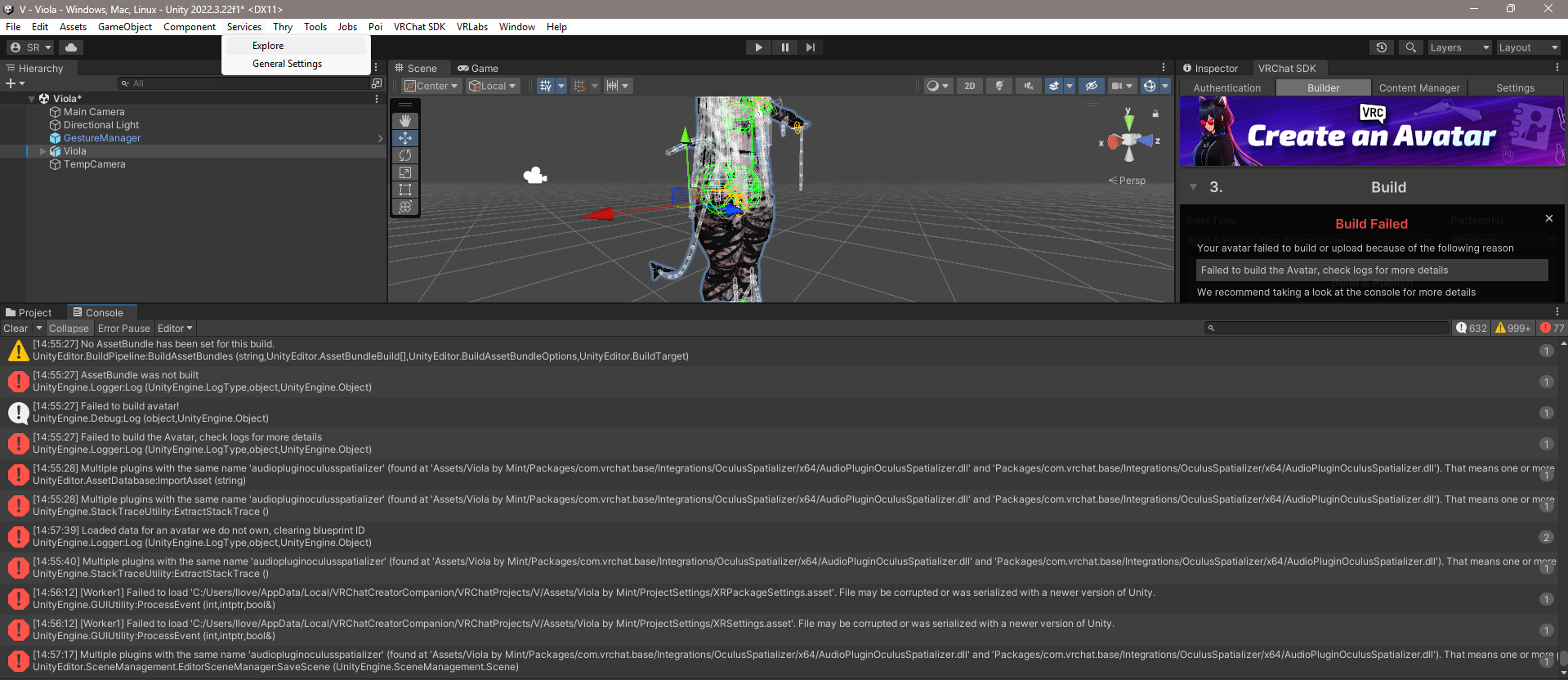The width and height of the screenshot is (1568, 680).
Task: Open the Local rotation dropdown
Action: 493,86
